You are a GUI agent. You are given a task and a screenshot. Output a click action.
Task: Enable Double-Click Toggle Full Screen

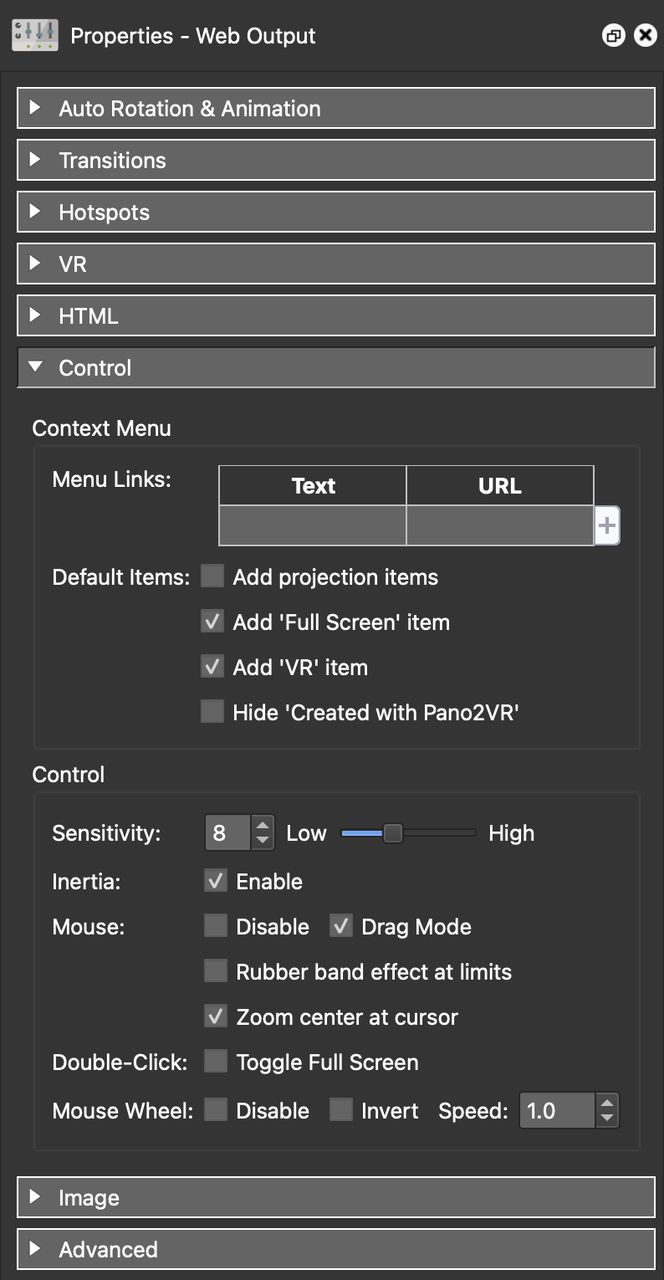215,1061
